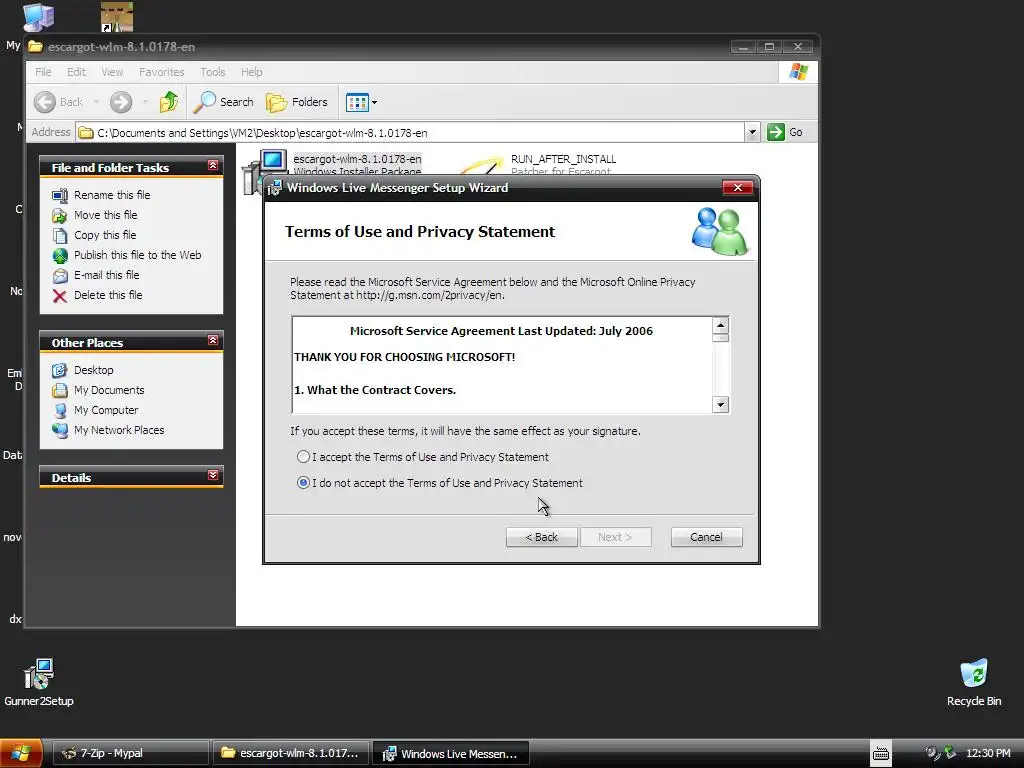The width and height of the screenshot is (1024, 768).
Task: Cancel the Messenger Setup Wizard
Action: tap(706, 537)
